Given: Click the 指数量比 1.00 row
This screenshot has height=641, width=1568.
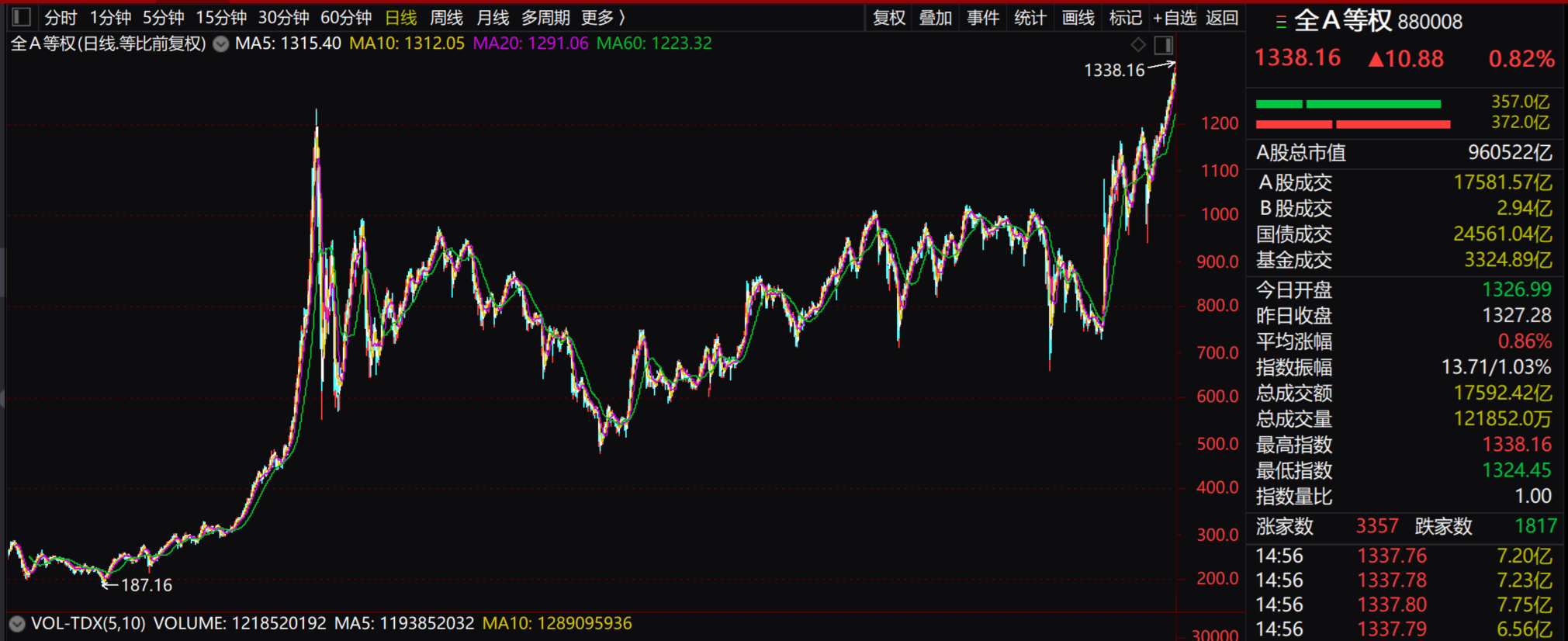Looking at the screenshot, I should [x=1404, y=495].
